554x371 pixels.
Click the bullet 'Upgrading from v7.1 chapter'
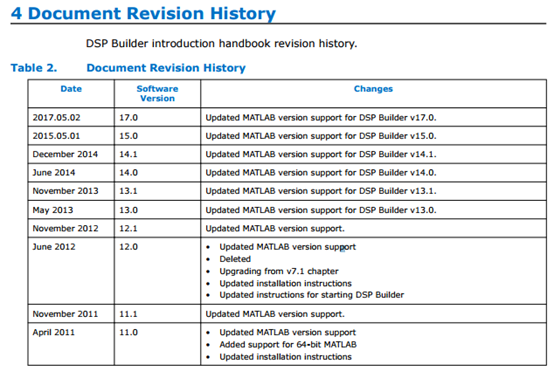[279, 271]
